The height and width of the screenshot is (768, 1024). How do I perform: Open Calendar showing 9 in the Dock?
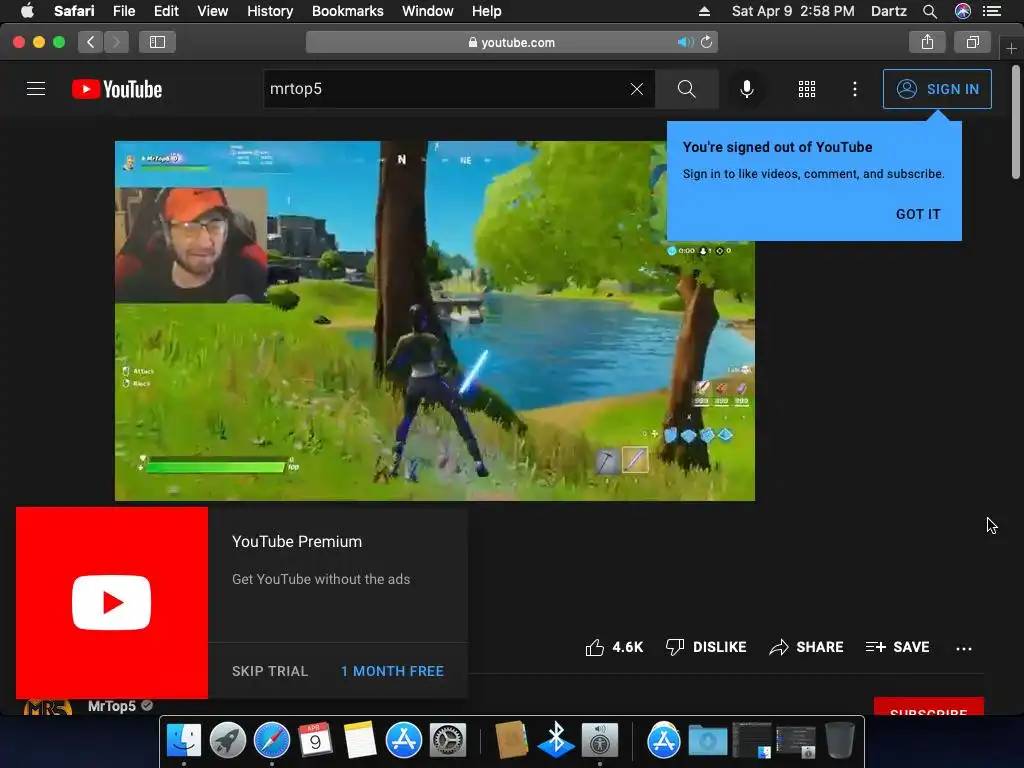315,740
